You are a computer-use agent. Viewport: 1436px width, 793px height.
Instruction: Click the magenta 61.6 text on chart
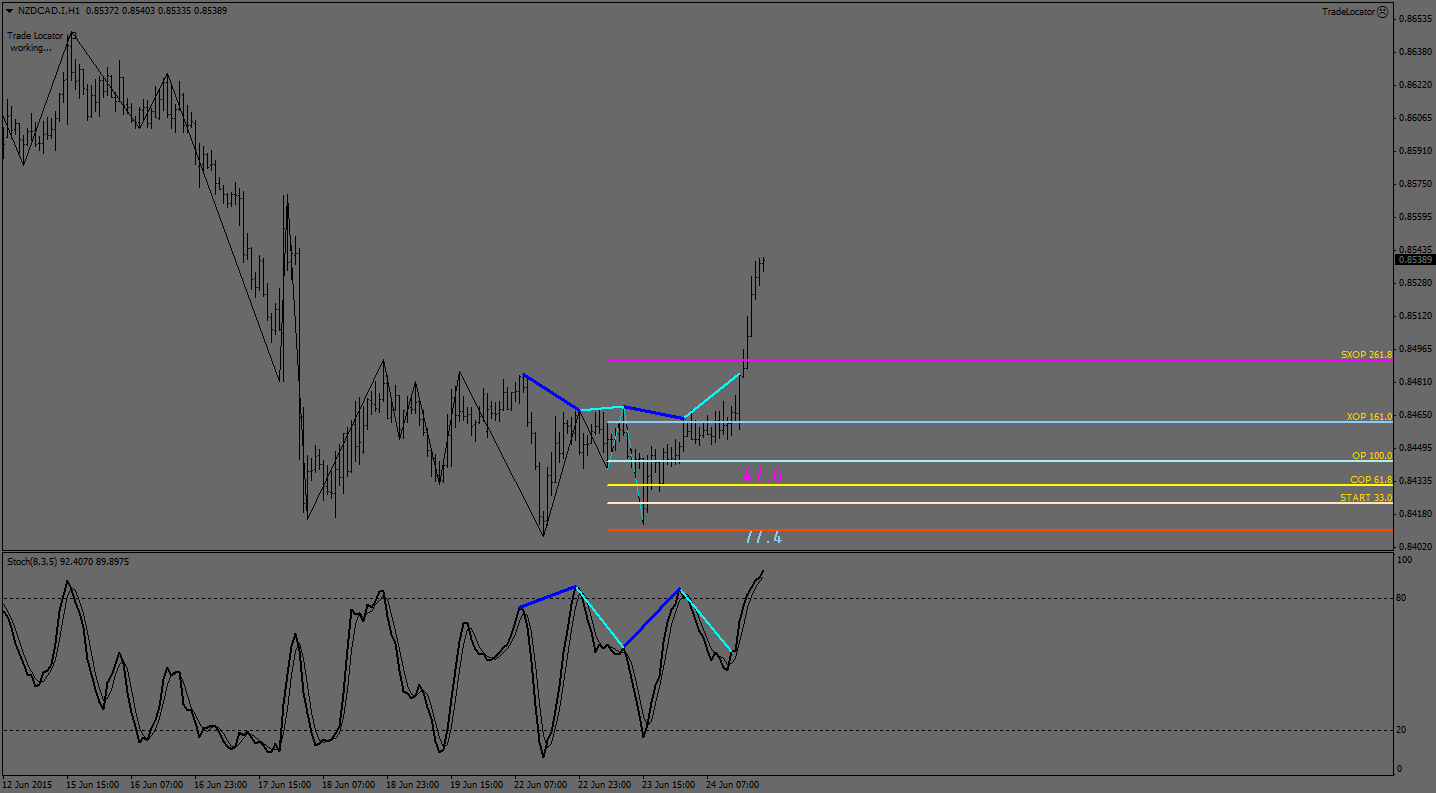pos(762,475)
